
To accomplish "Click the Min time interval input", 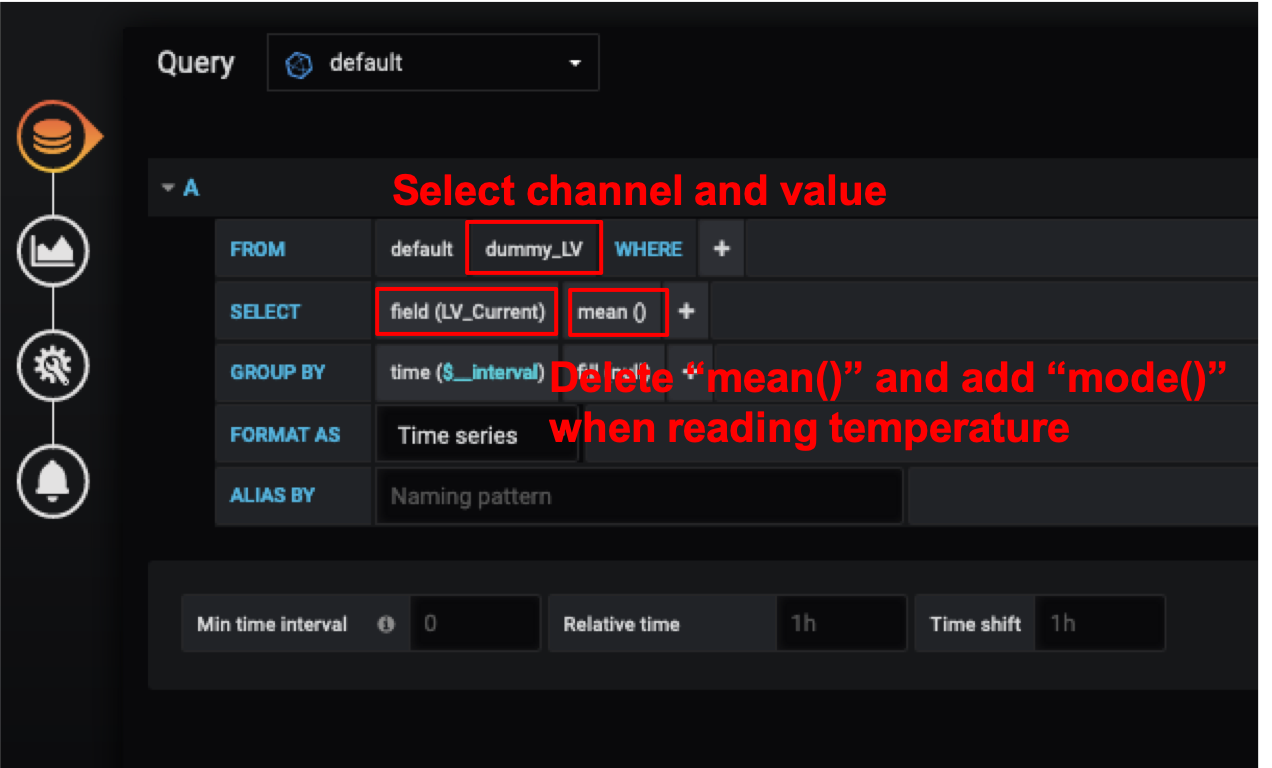I will (476, 624).
